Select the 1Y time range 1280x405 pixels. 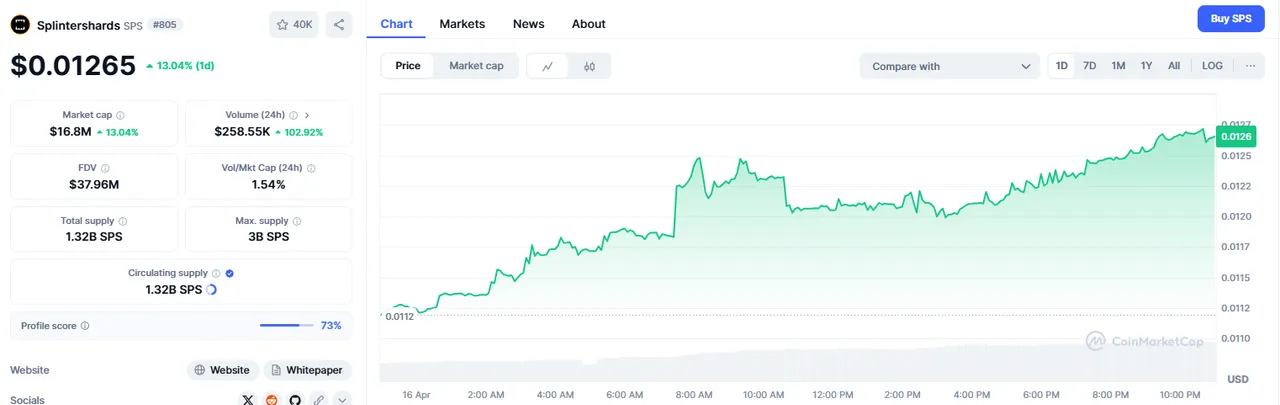pyautogui.click(x=1147, y=66)
